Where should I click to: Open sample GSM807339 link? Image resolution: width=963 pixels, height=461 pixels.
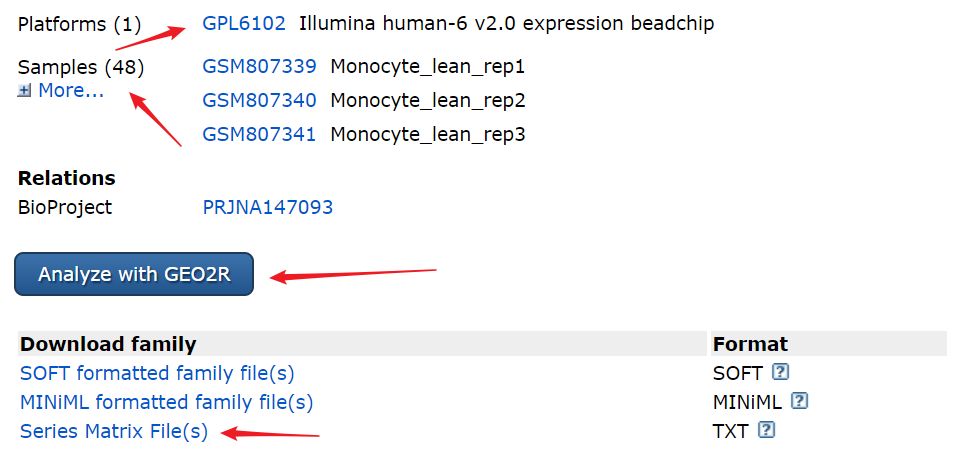(x=259, y=66)
